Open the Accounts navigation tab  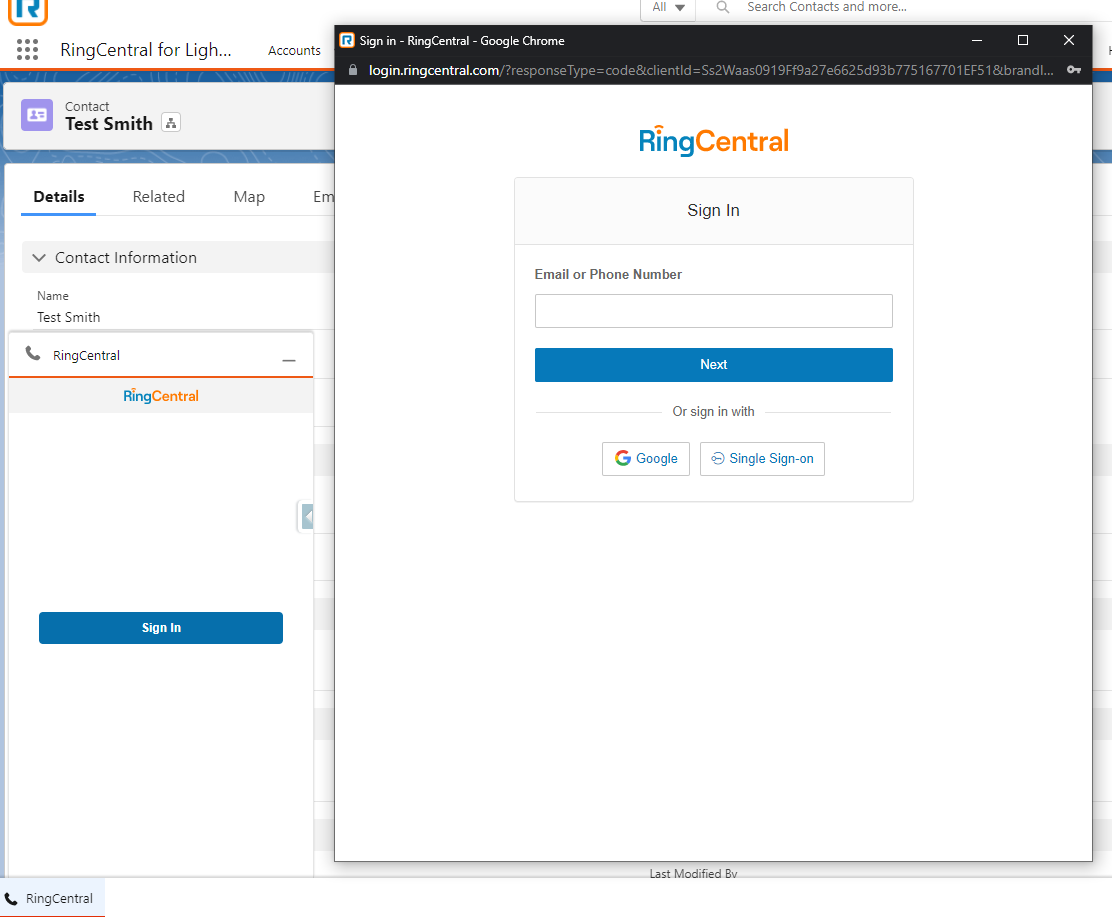294,50
